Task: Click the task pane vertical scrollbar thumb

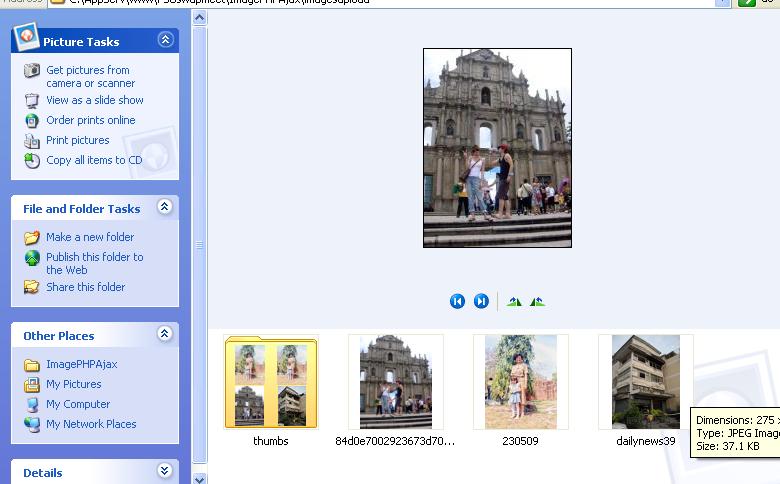Action: pos(199,245)
